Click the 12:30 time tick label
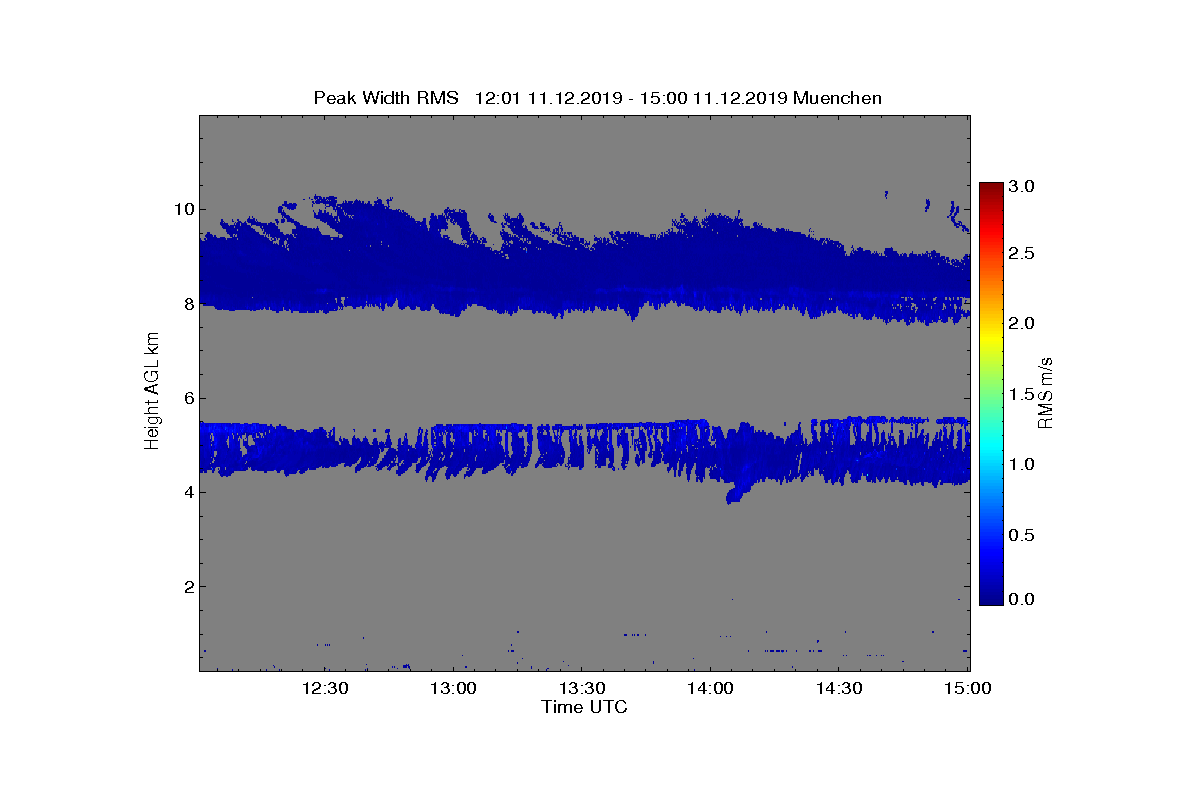Viewport: 1200px width, 800px height. tap(325, 688)
